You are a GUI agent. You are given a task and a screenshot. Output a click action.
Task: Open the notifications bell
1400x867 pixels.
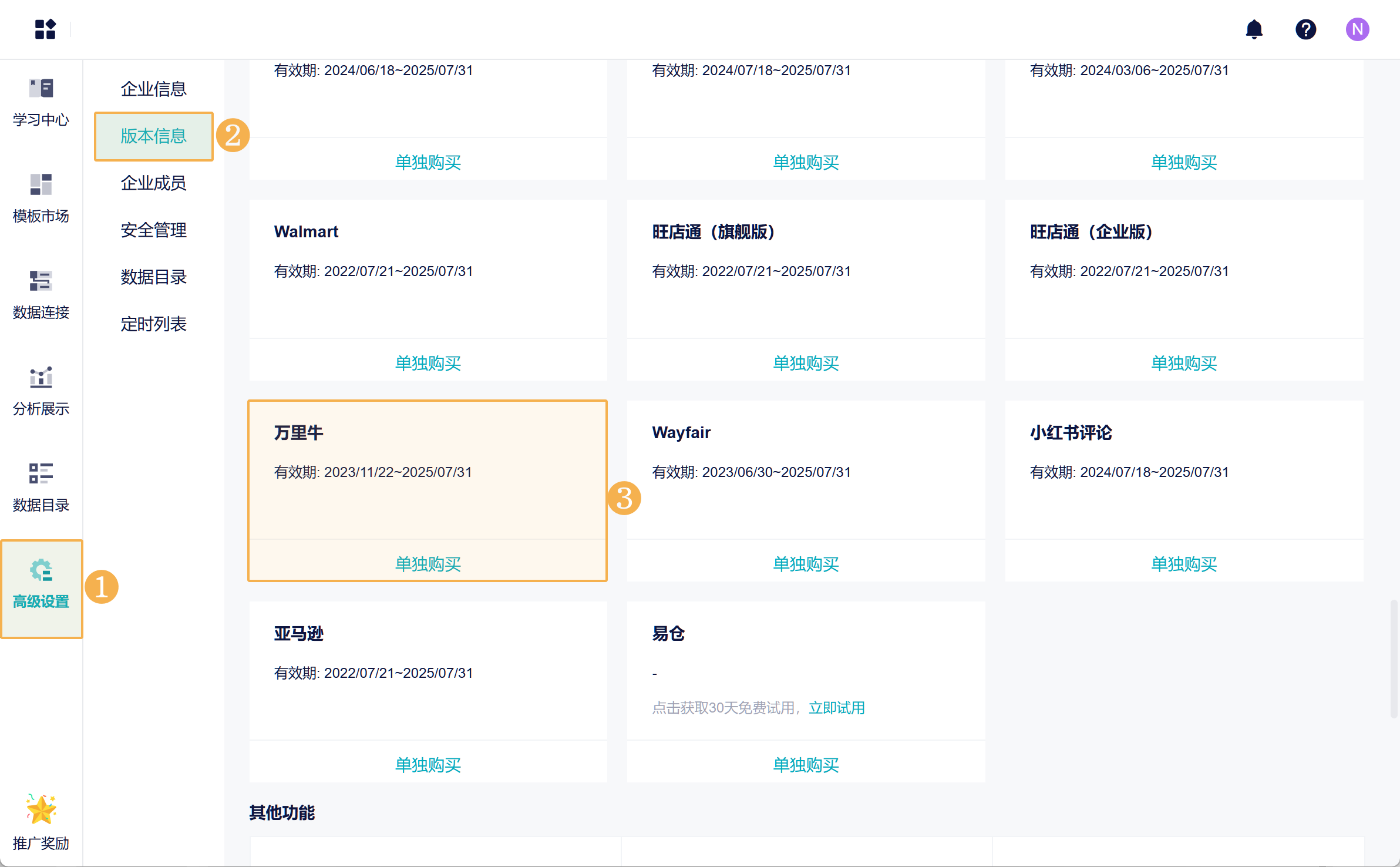tap(1254, 29)
